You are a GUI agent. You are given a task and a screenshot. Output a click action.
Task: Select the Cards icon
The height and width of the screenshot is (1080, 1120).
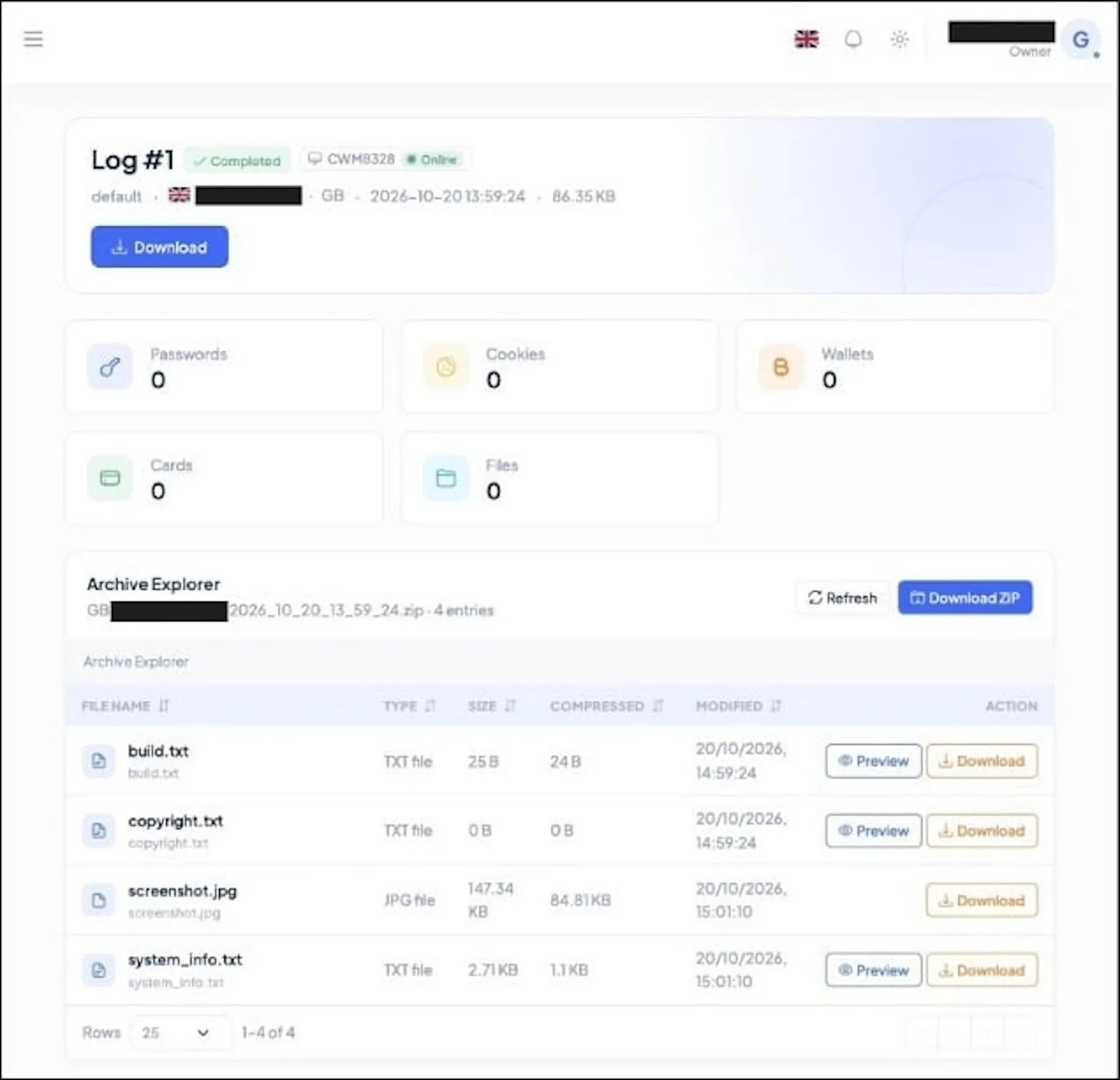point(110,478)
